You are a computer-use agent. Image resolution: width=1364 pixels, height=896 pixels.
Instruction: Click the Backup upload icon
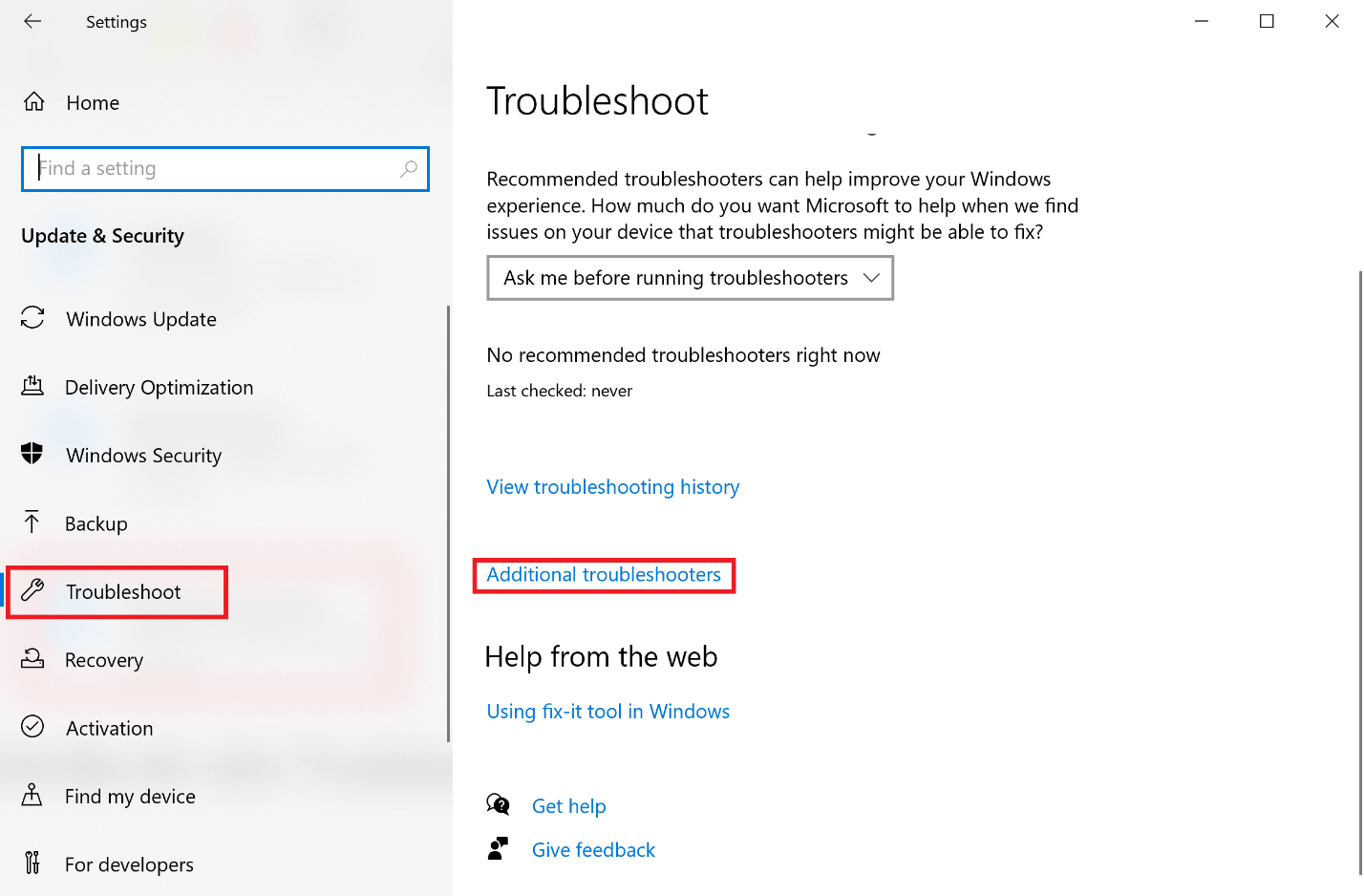(x=33, y=523)
